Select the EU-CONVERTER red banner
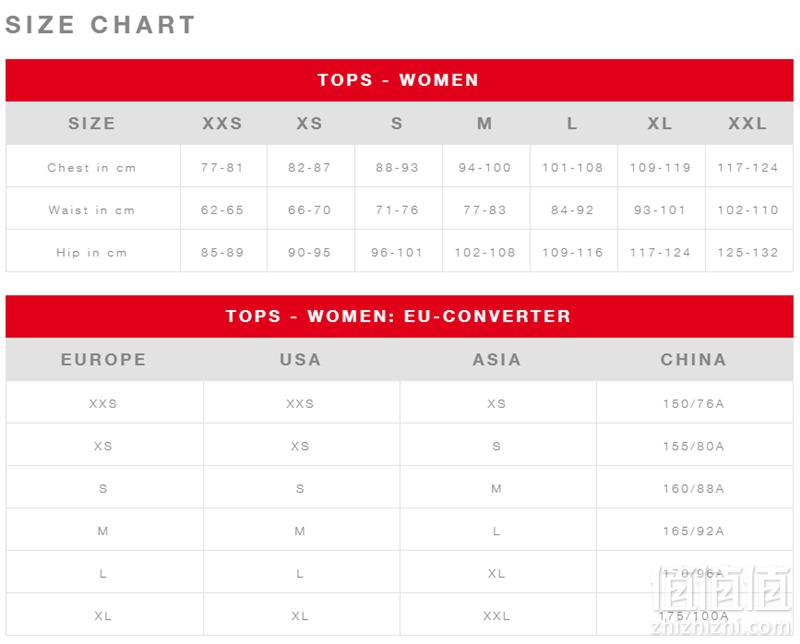This screenshot has width=800, height=644. coord(399,316)
